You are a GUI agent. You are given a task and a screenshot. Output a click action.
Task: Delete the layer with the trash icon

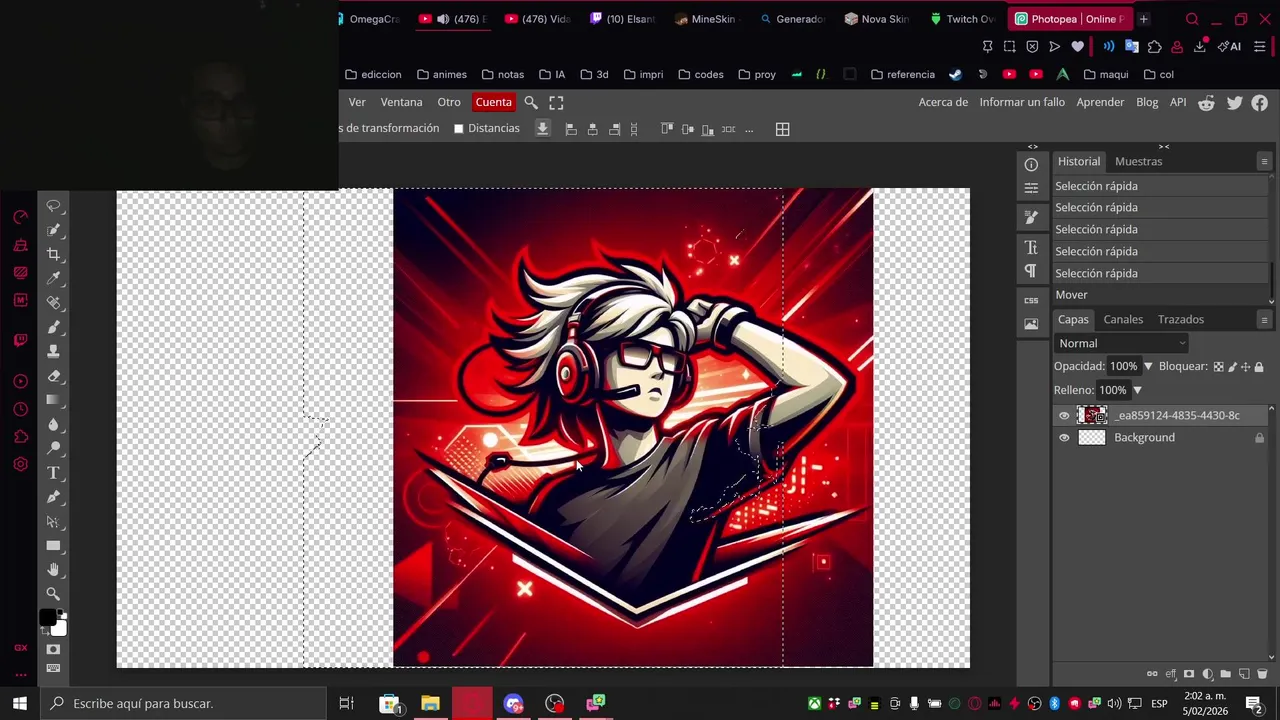[x=1261, y=674]
